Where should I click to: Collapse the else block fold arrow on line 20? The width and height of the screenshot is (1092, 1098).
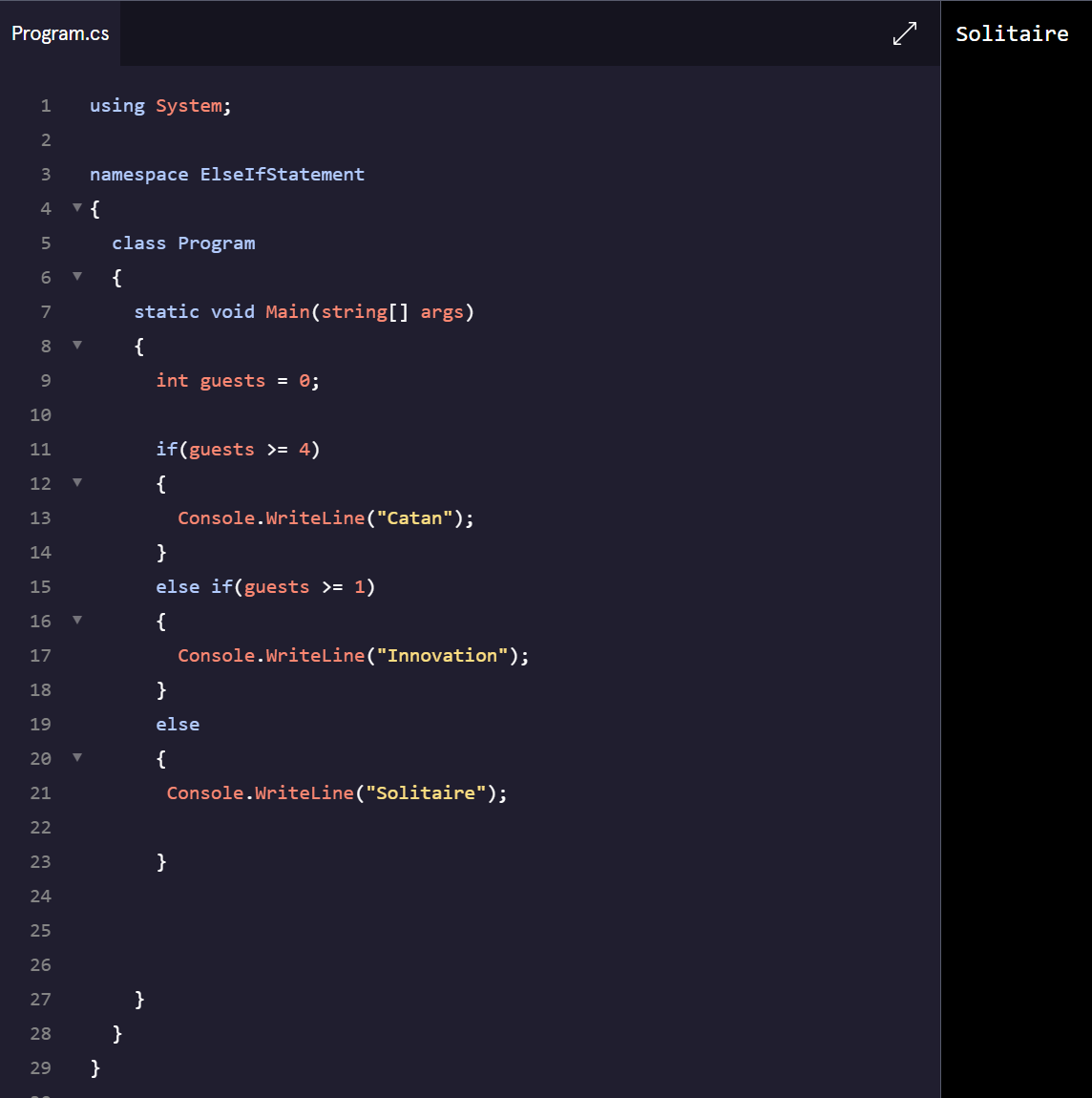pyautogui.click(x=77, y=757)
